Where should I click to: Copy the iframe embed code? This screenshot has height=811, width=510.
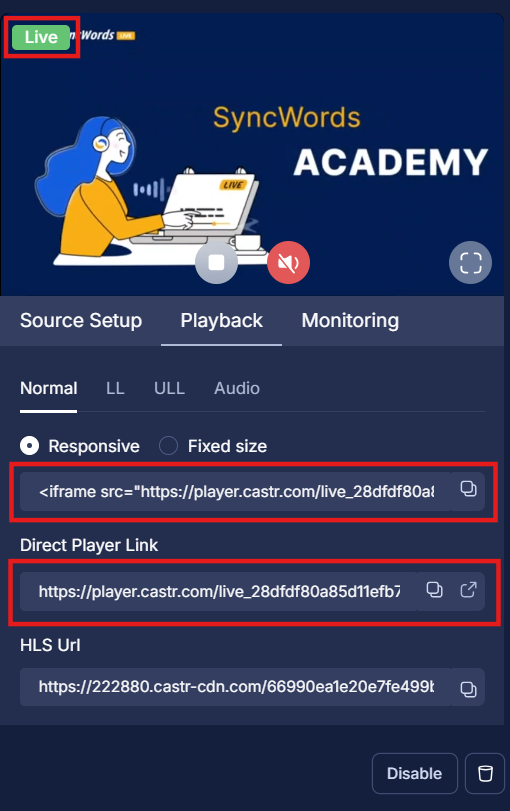468,489
